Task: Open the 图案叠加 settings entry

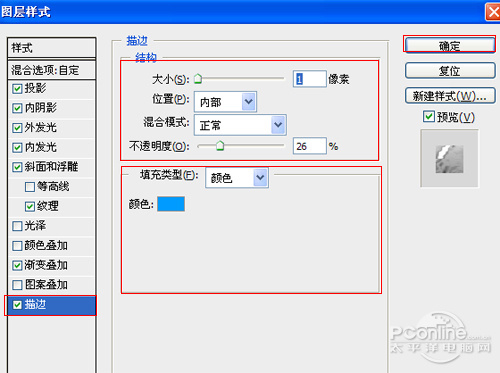Action: click(x=46, y=285)
